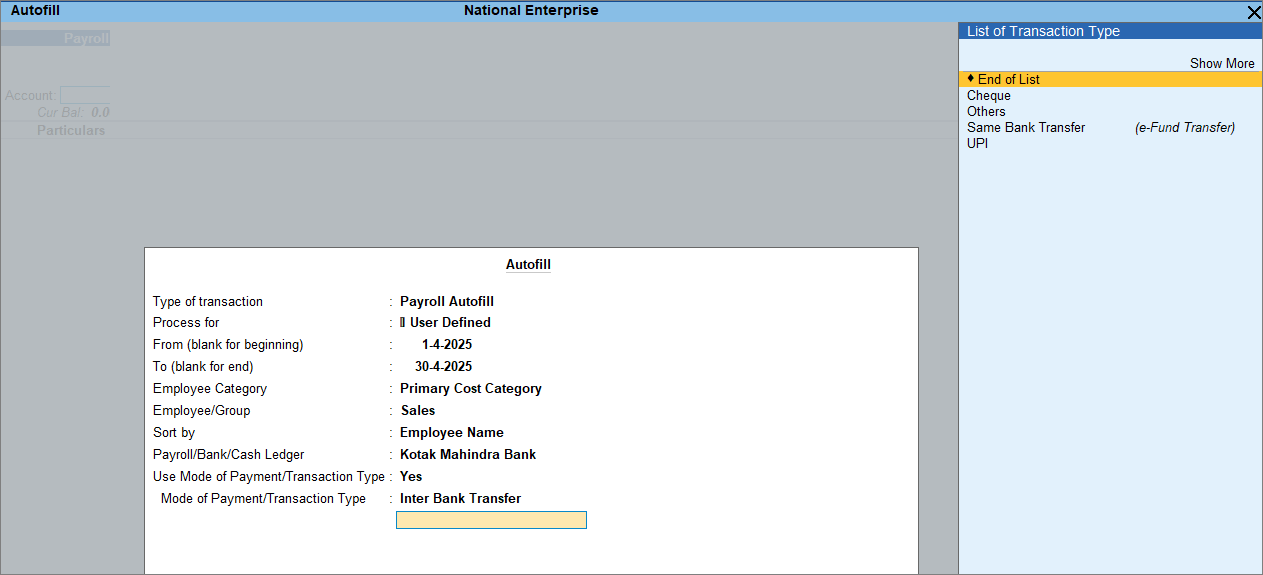The width and height of the screenshot is (1263, 575).
Task: Click the empty highlighted transaction type field
Action: pyautogui.click(x=491, y=520)
